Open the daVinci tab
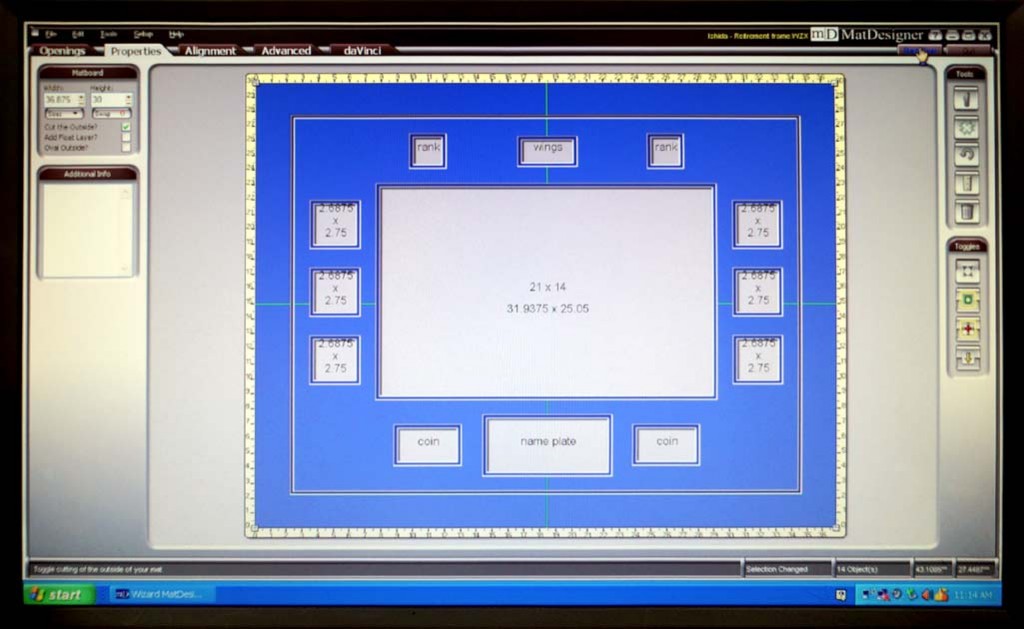Image resolution: width=1024 pixels, height=629 pixels. (x=362, y=50)
